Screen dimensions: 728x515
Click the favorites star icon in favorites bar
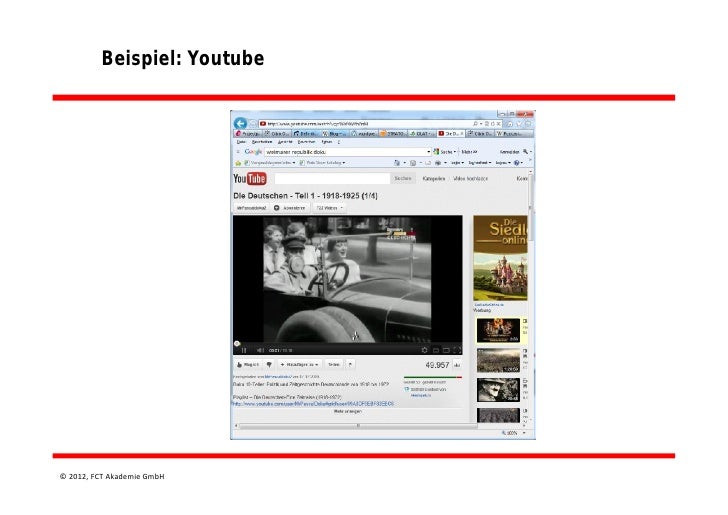tap(238, 163)
